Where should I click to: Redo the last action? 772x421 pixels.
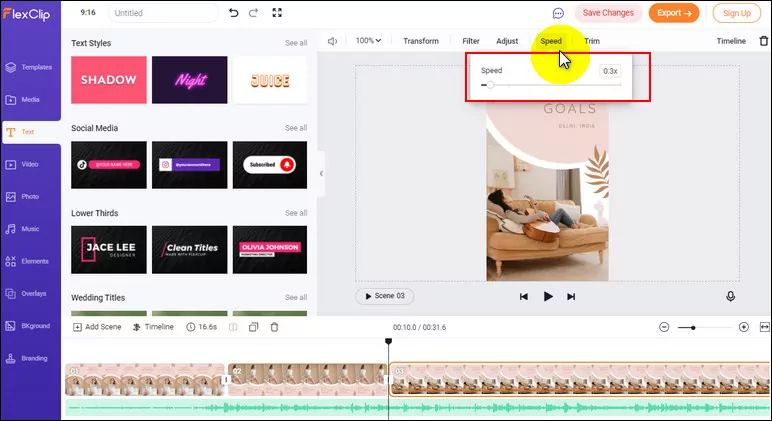point(254,13)
